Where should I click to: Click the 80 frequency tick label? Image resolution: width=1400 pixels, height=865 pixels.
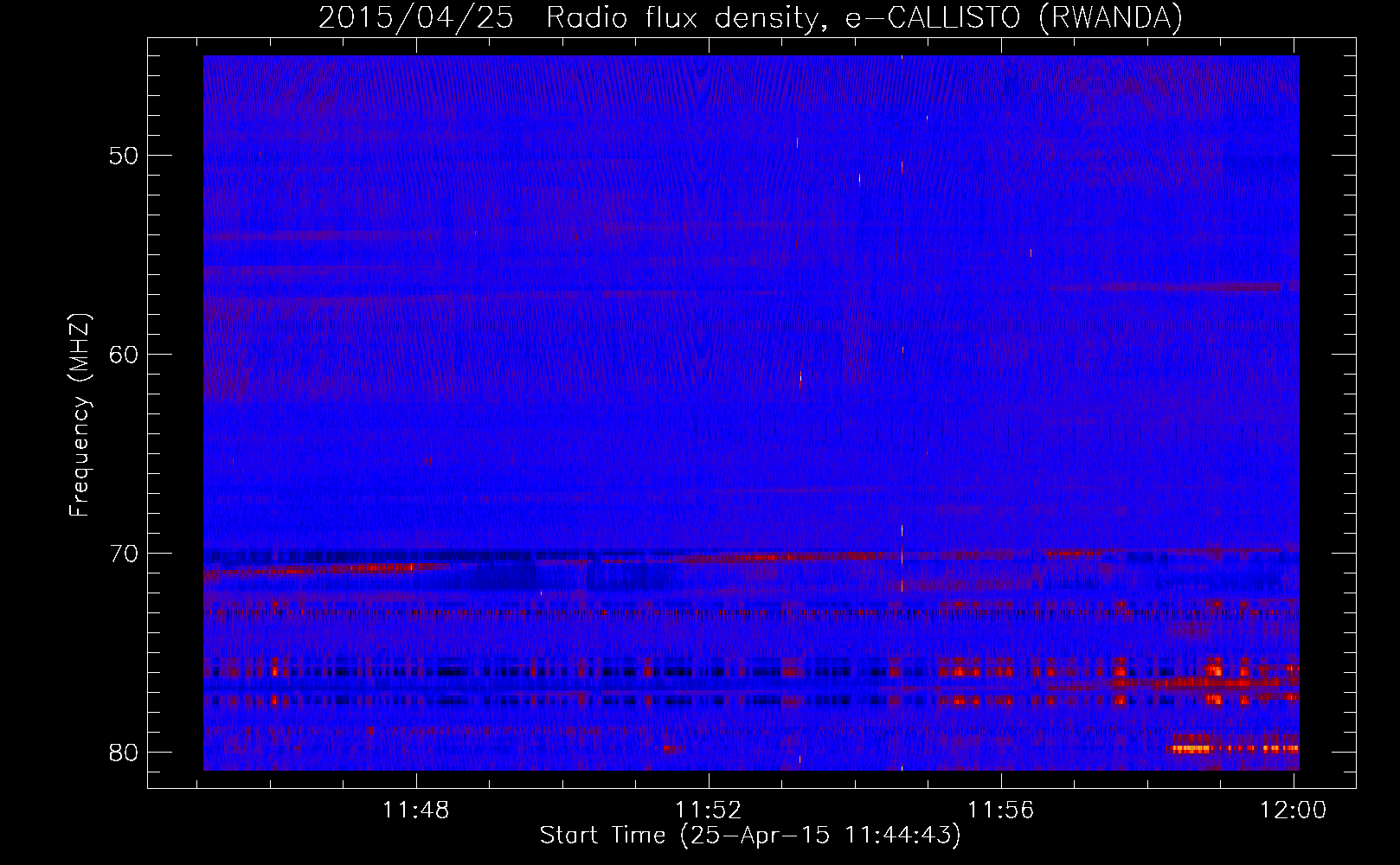[124, 752]
